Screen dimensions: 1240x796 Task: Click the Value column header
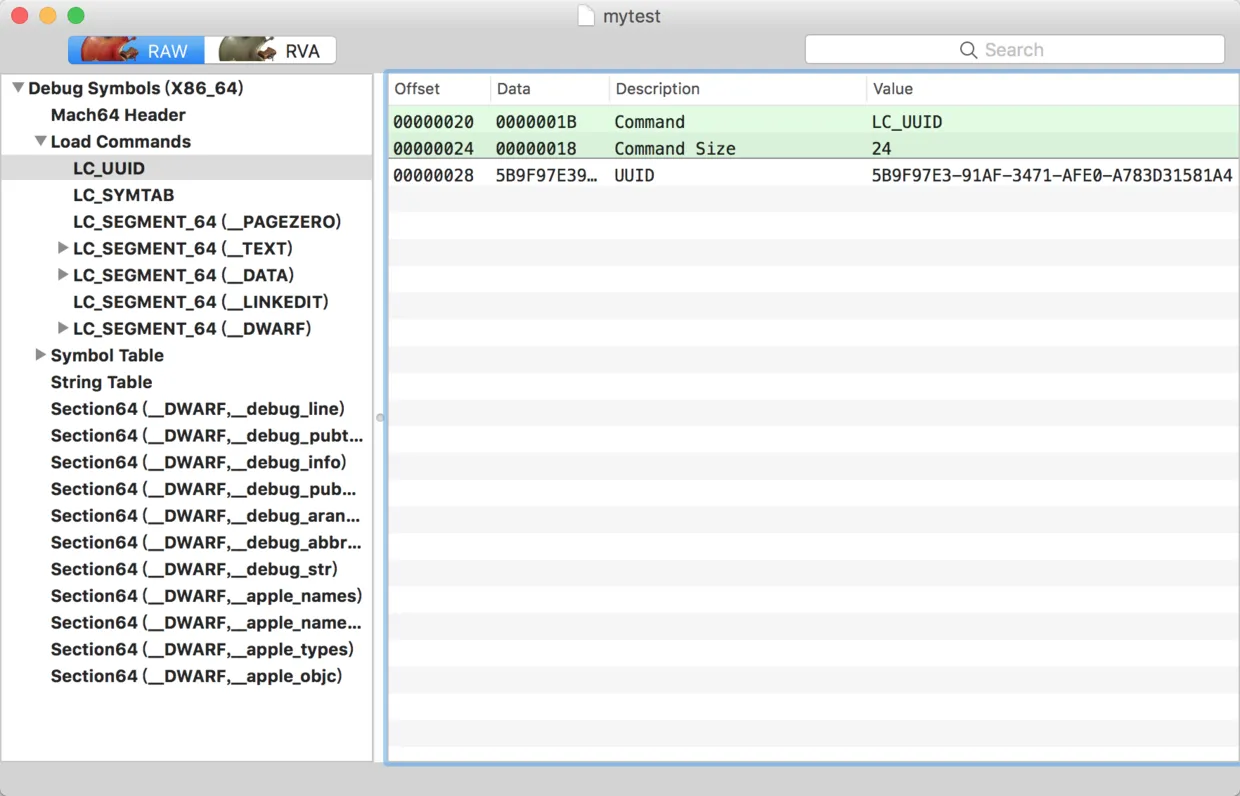(1053, 89)
